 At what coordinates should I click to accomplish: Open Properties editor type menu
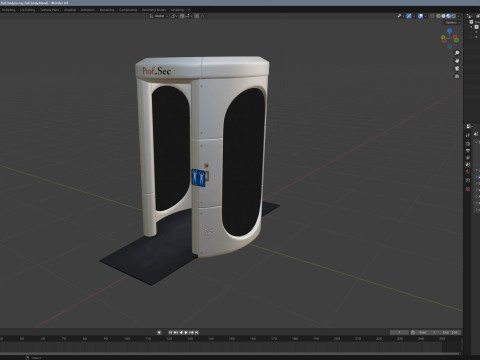click(x=469, y=126)
